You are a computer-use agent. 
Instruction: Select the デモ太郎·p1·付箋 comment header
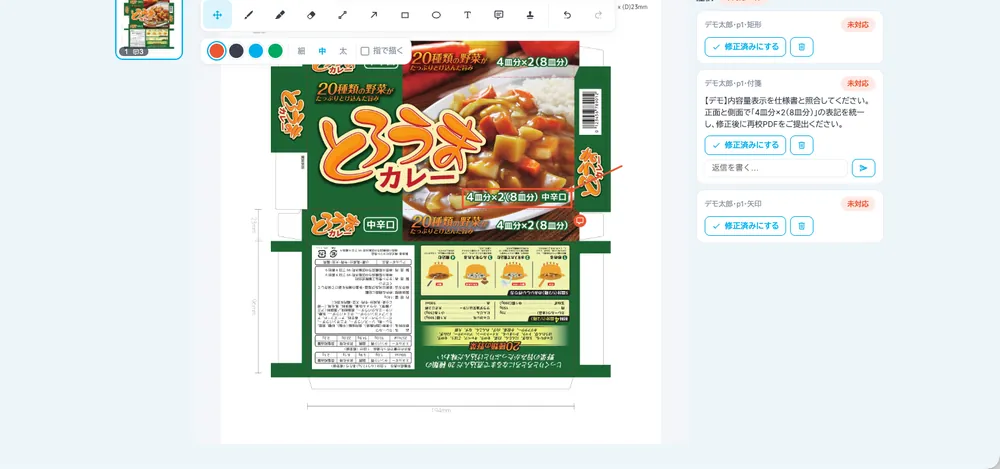pos(733,84)
